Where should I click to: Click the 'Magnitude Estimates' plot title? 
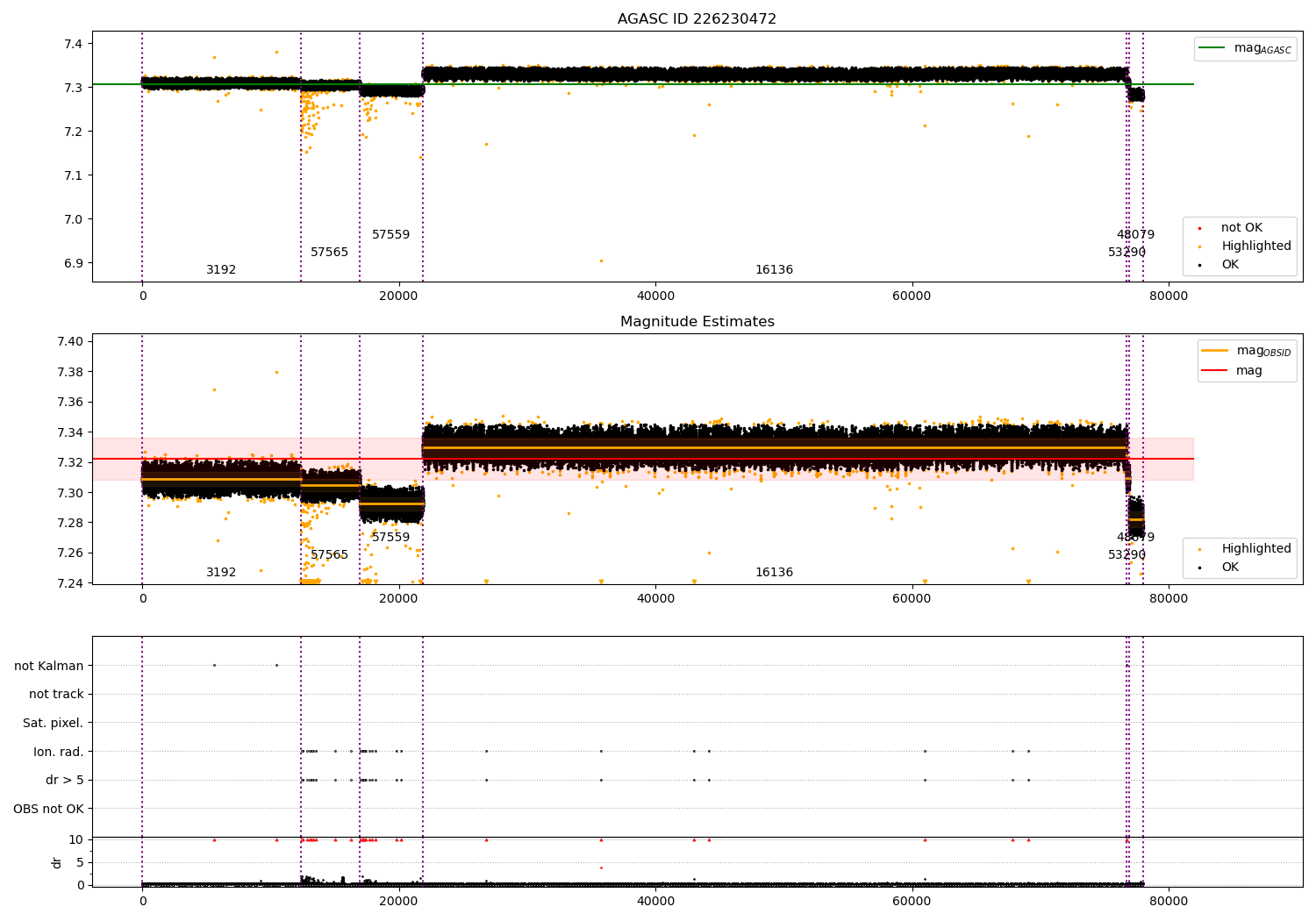pos(697,322)
